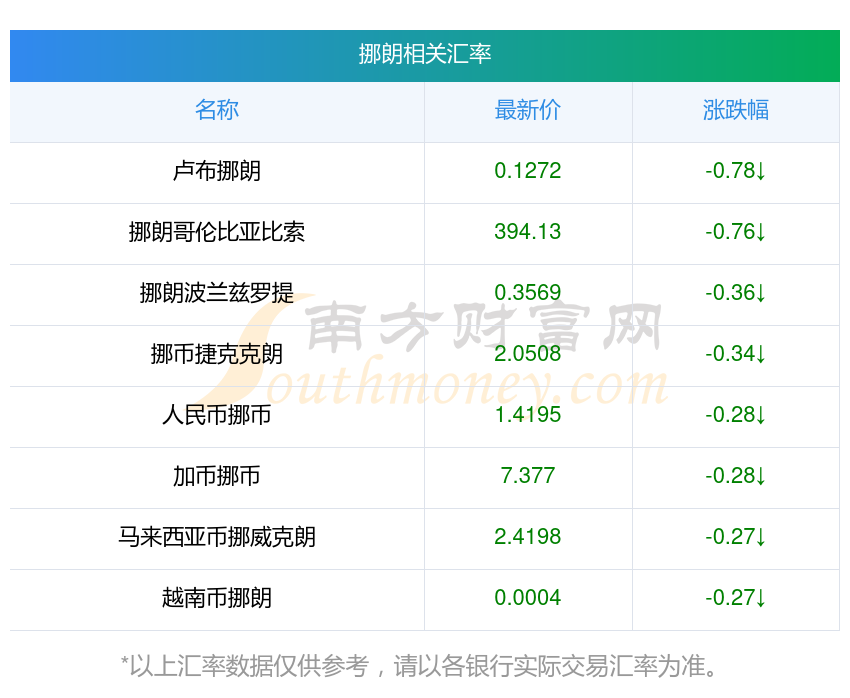This screenshot has width=850, height=698.
Task: Click the 名称 column header
Action: click(217, 110)
